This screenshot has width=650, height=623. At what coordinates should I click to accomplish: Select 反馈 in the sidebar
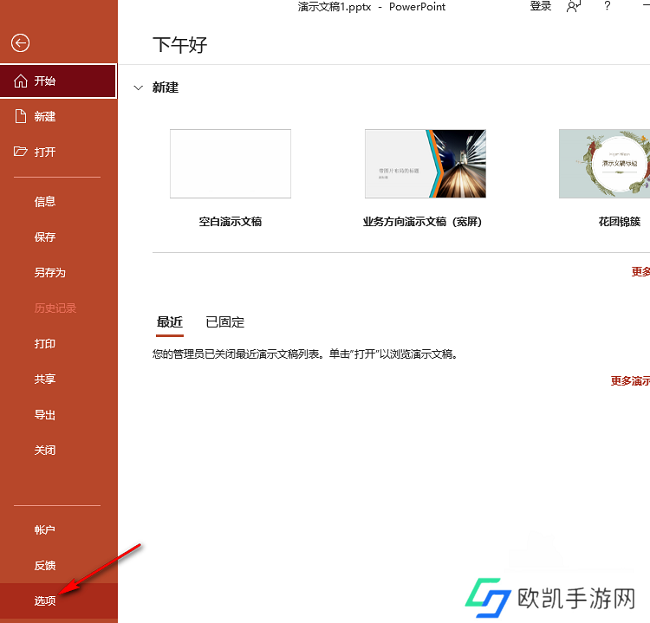tap(58, 565)
